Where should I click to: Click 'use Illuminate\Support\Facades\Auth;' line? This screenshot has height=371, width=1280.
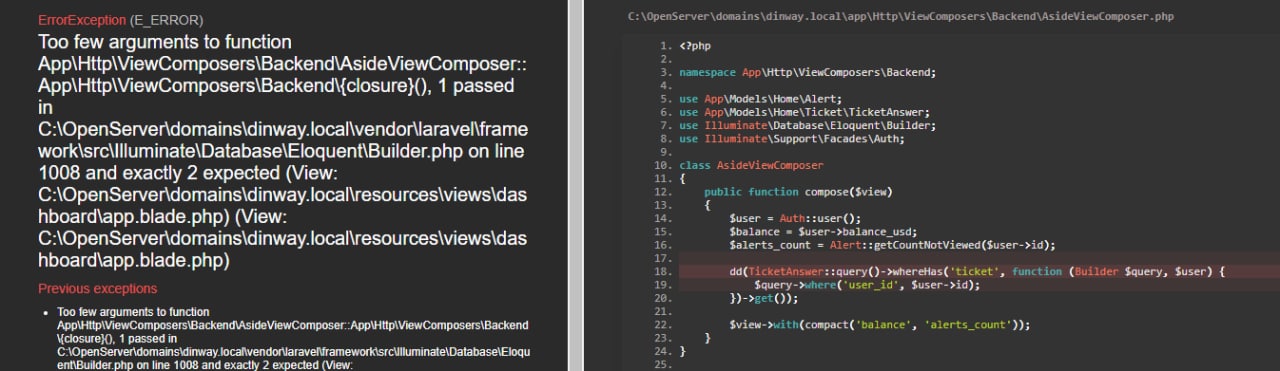[x=792, y=138]
